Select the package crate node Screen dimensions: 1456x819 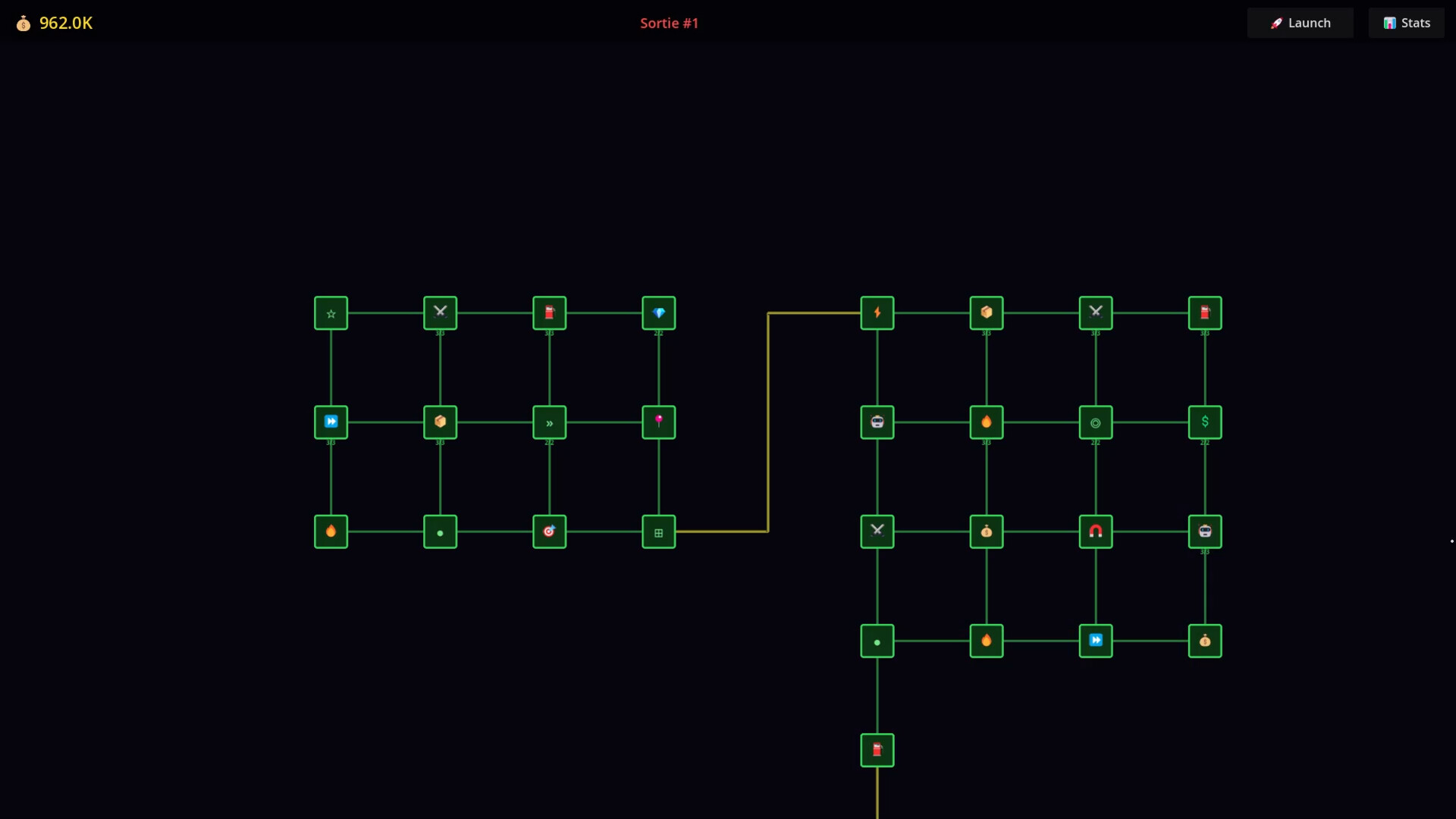pos(440,422)
